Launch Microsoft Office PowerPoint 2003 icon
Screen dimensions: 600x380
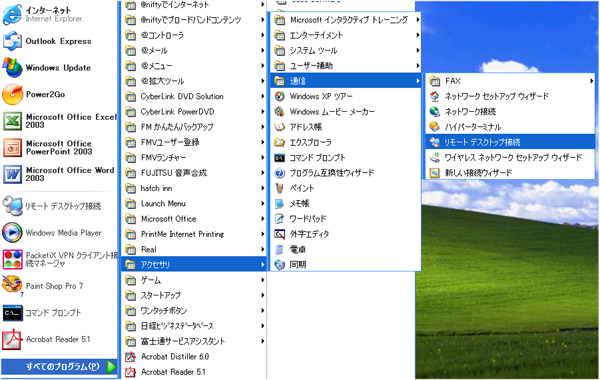[x=12, y=147]
